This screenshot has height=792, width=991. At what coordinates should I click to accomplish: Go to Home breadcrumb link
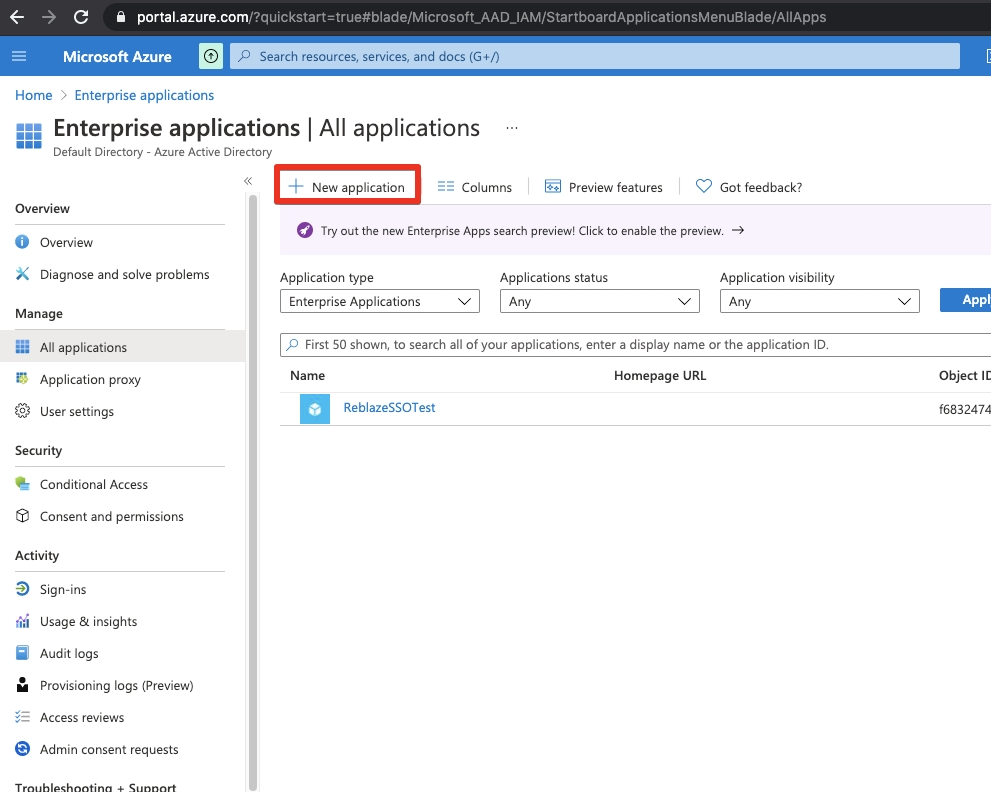point(33,95)
